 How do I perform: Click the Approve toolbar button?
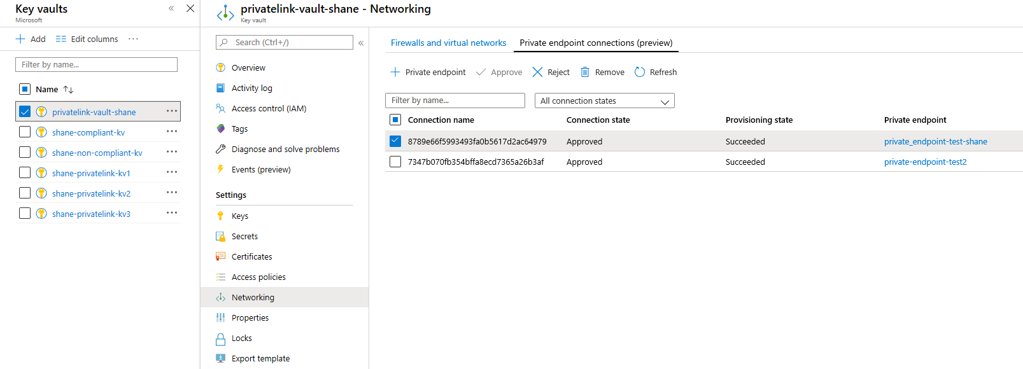click(x=499, y=72)
